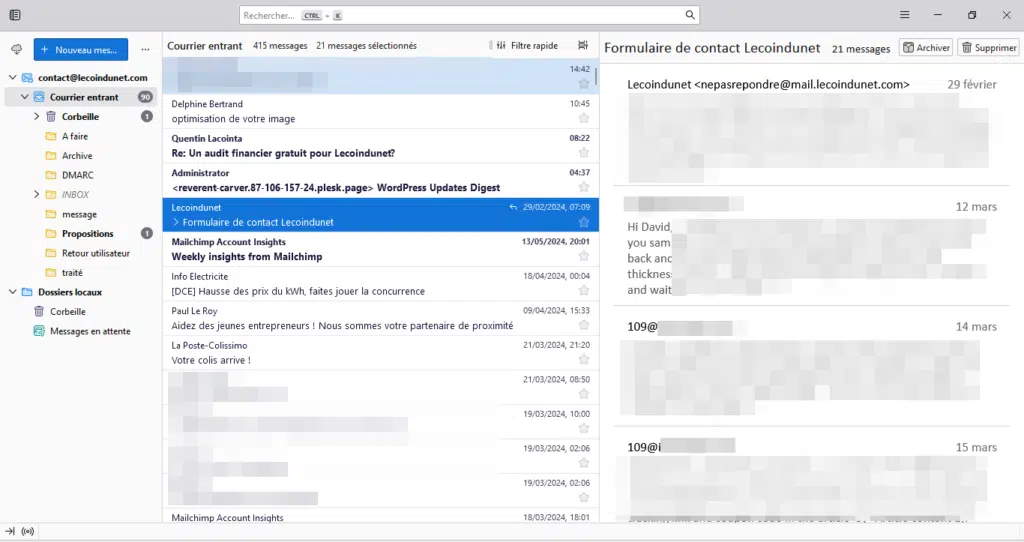Open the Retour utilisateur folder

(95, 253)
